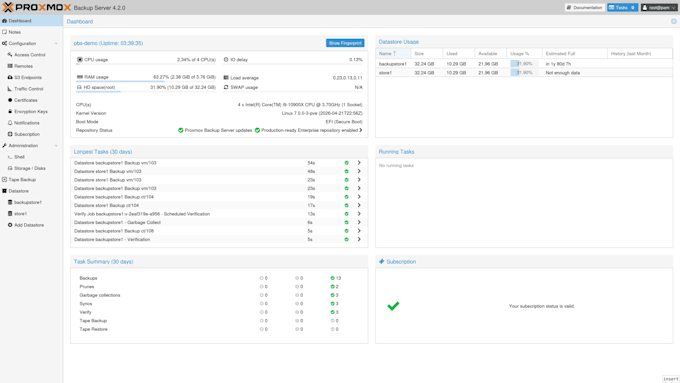The height and width of the screenshot is (383, 680).
Task: Click the Subscription panel title icon
Action: 382,262
